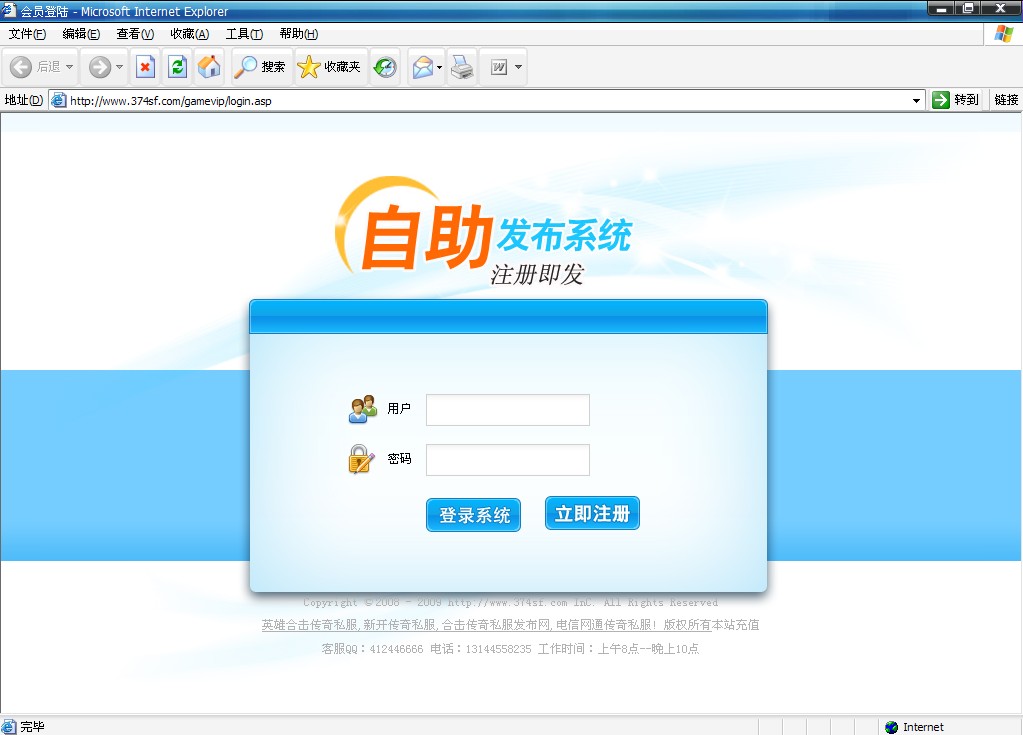
Task: Refresh the page using the toolbar icon
Action: [178, 66]
